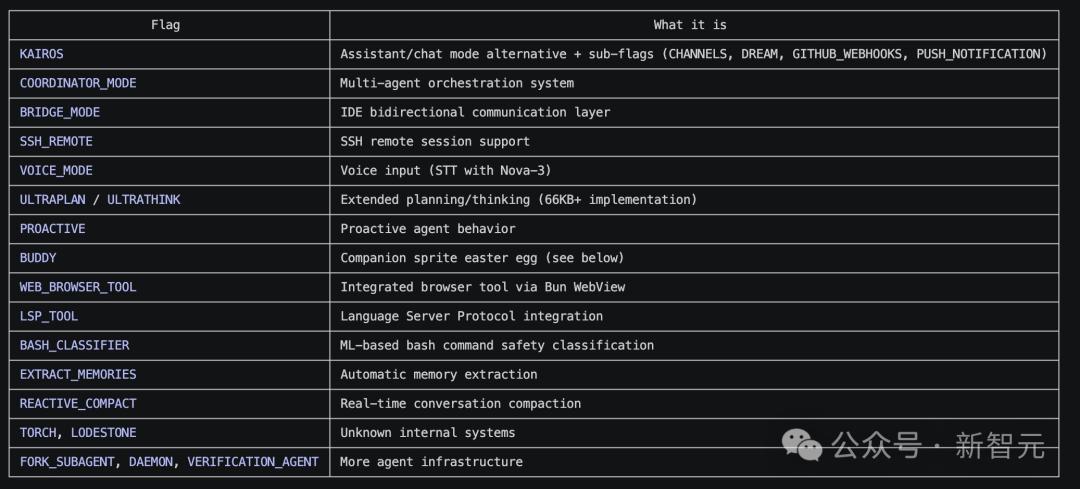The width and height of the screenshot is (1080, 489).
Task: Click the EXTRACT_MEMORIES flag
Action: coord(78,374)
